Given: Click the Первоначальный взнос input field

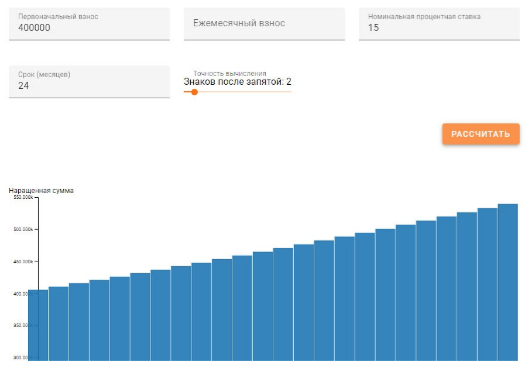Looking at the screenshot, I should 89,24.
